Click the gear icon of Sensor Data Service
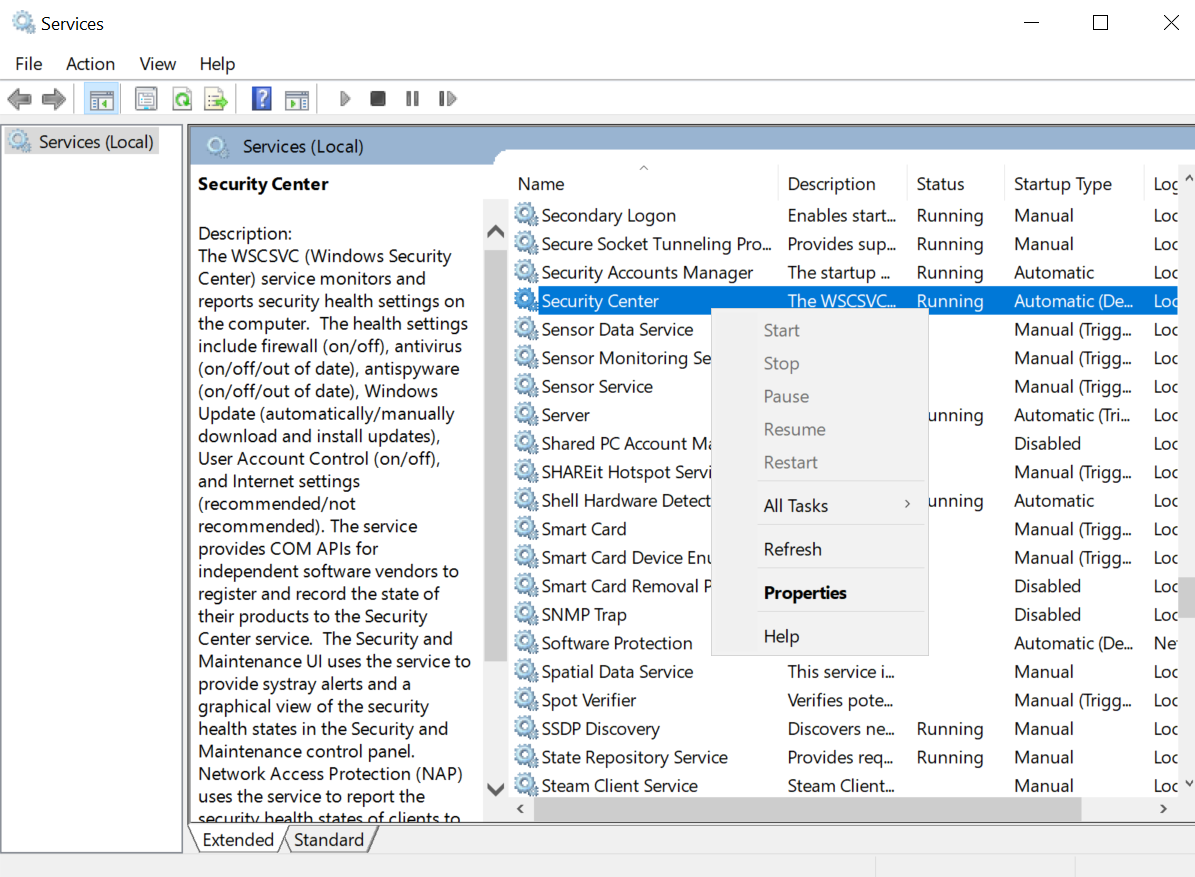 526,329
